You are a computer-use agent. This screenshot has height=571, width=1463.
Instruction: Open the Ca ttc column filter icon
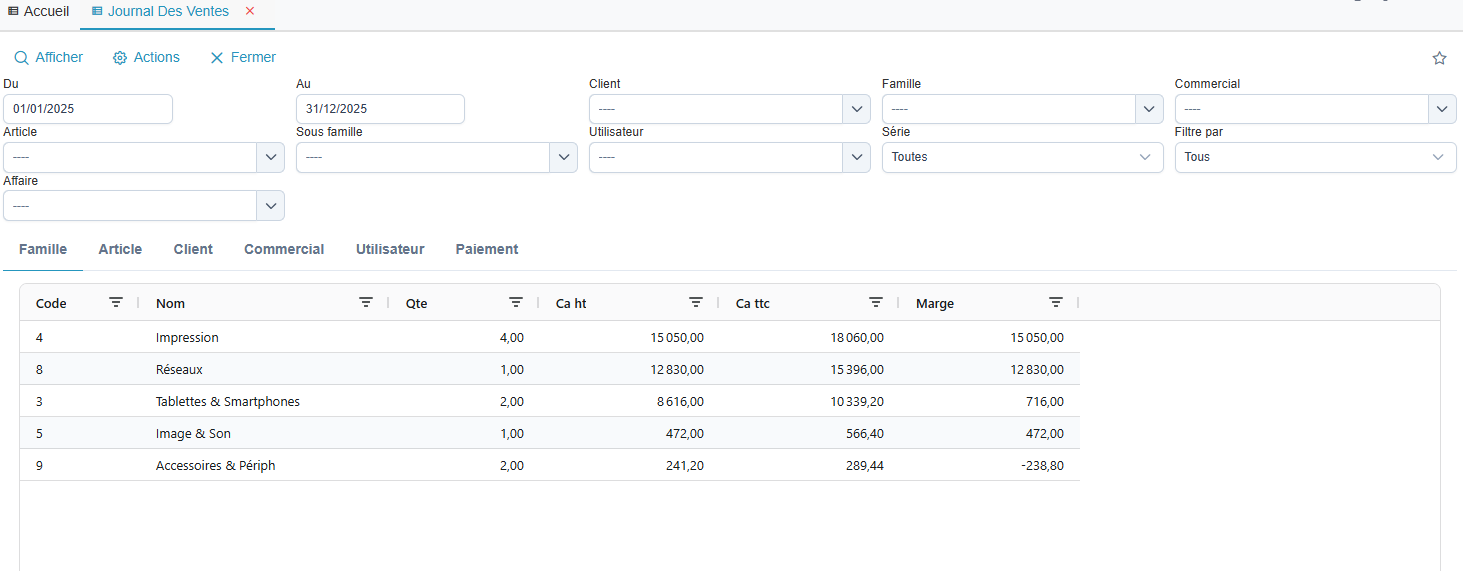point(876,302)
